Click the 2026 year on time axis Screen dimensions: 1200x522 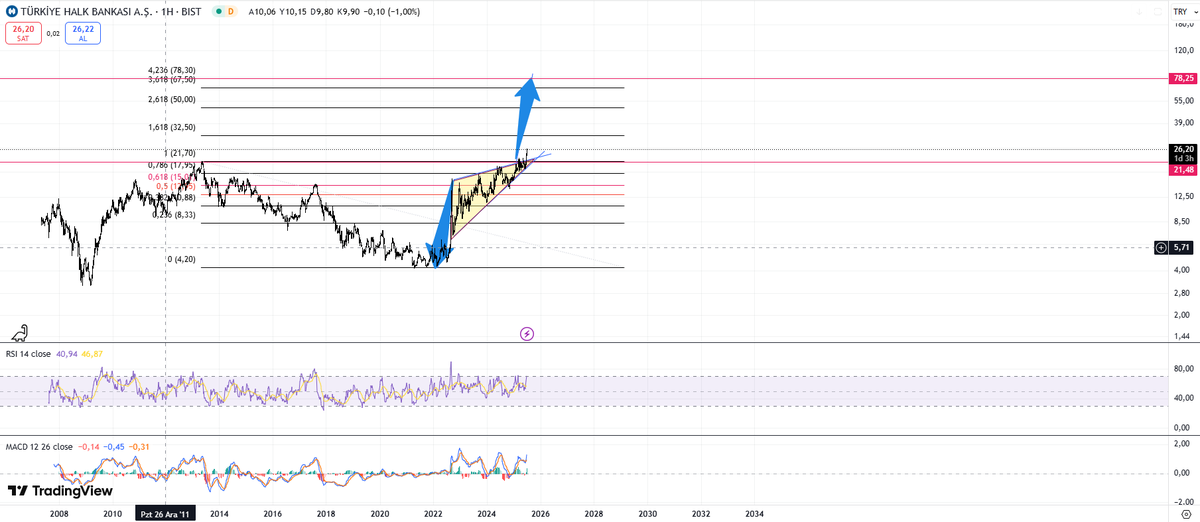[540, 513]
